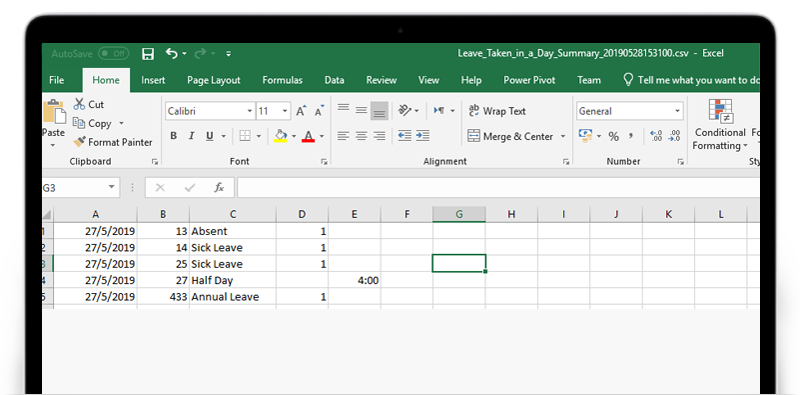Toggle Wrap Text
This screenshot has width=800, height=395.
pyautogui.click(x=497, y=111)
